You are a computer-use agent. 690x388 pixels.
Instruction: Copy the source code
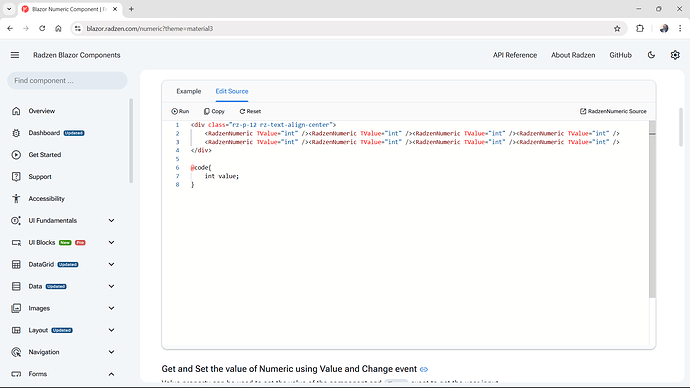pyautogui.click(x=214, y=111)
